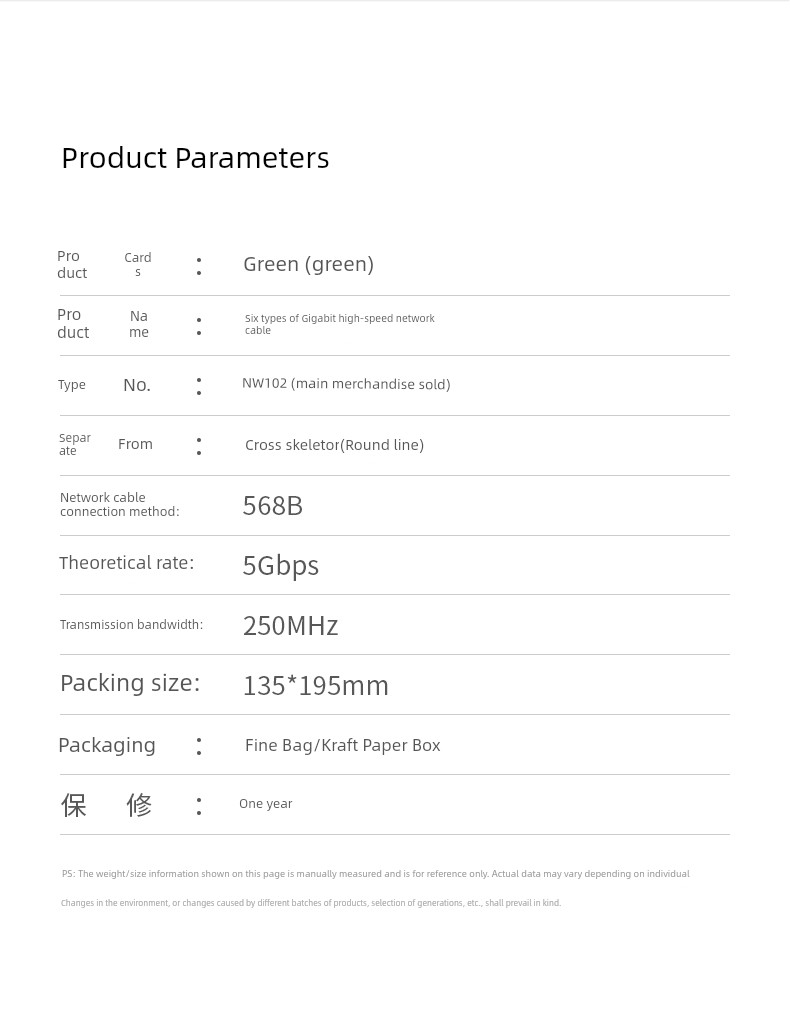Click the Product Parameters heading
Image resolution: width=790 pixels, height=1023 pixels.
pos(195,159)
